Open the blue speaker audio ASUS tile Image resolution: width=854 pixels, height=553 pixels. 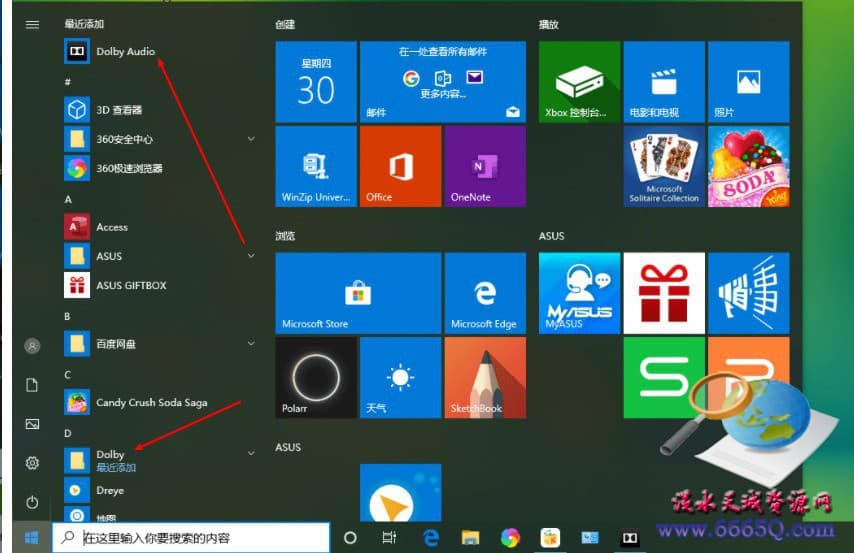coord(748,293)
